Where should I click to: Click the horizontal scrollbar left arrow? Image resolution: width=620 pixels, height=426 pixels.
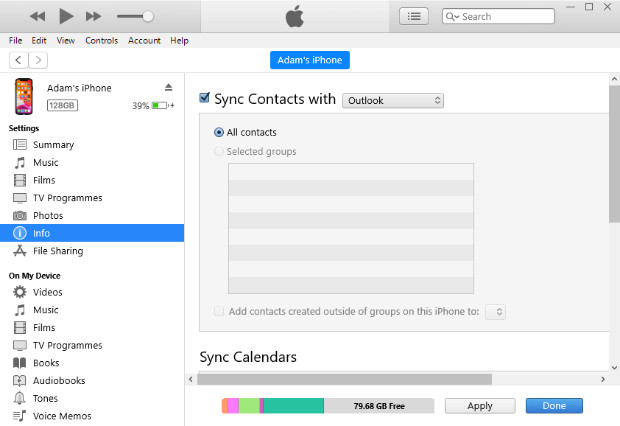pyautogui.click(x=191, y=379)
